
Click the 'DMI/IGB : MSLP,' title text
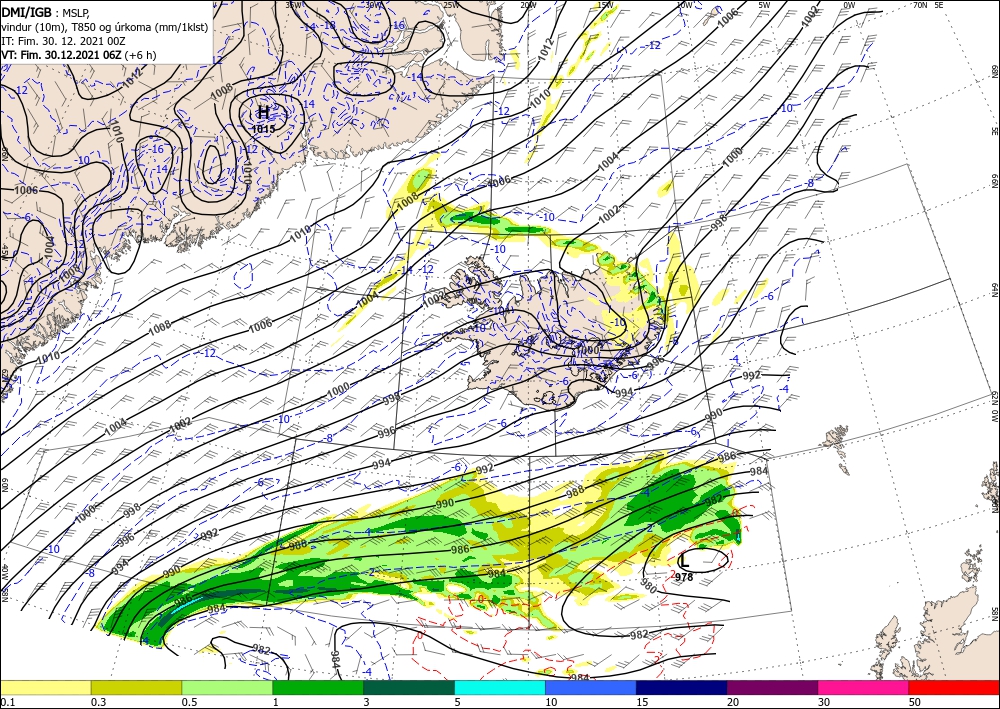coord(43,11)
